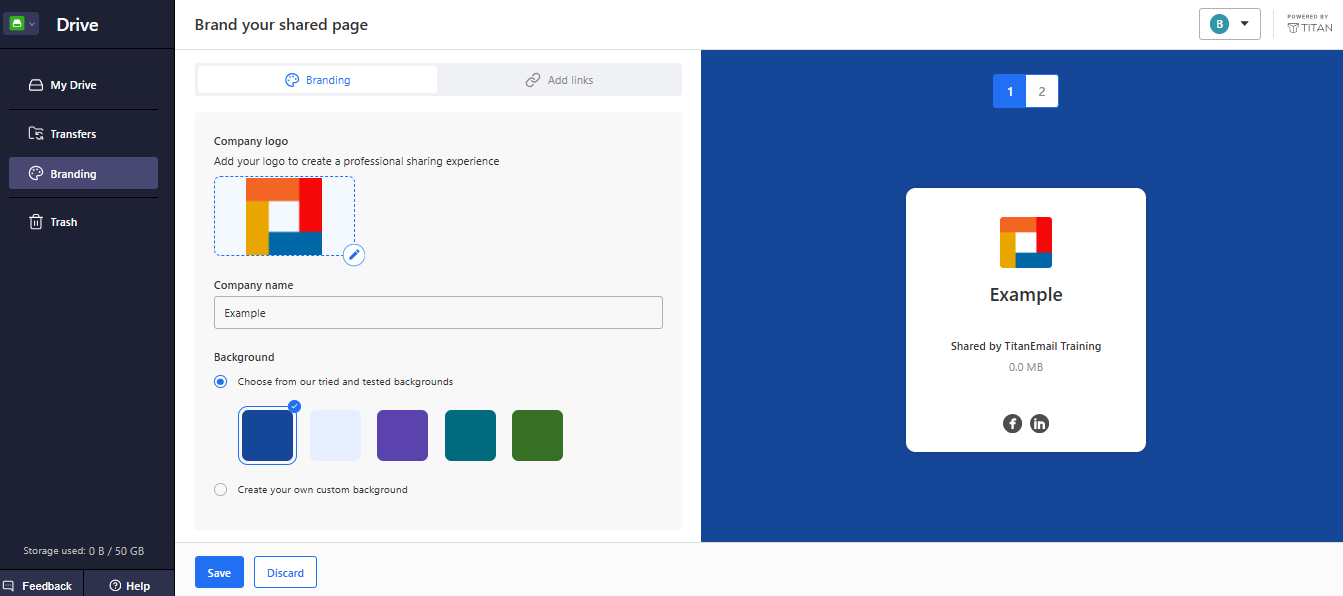Click the palette icon on Branding tab

[292, 80]
